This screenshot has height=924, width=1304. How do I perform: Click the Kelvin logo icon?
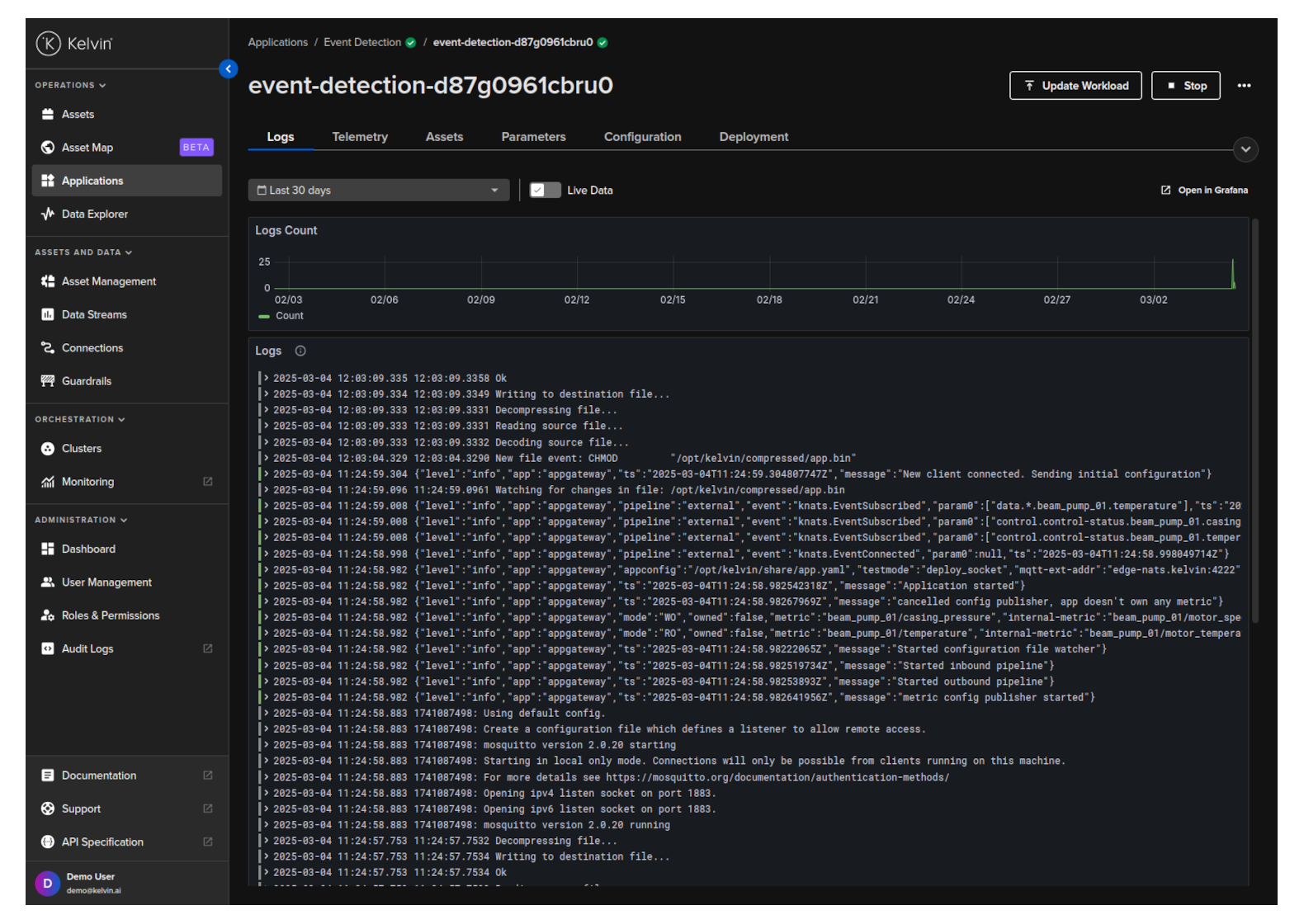pyautogui.click(x=48, y=44)
